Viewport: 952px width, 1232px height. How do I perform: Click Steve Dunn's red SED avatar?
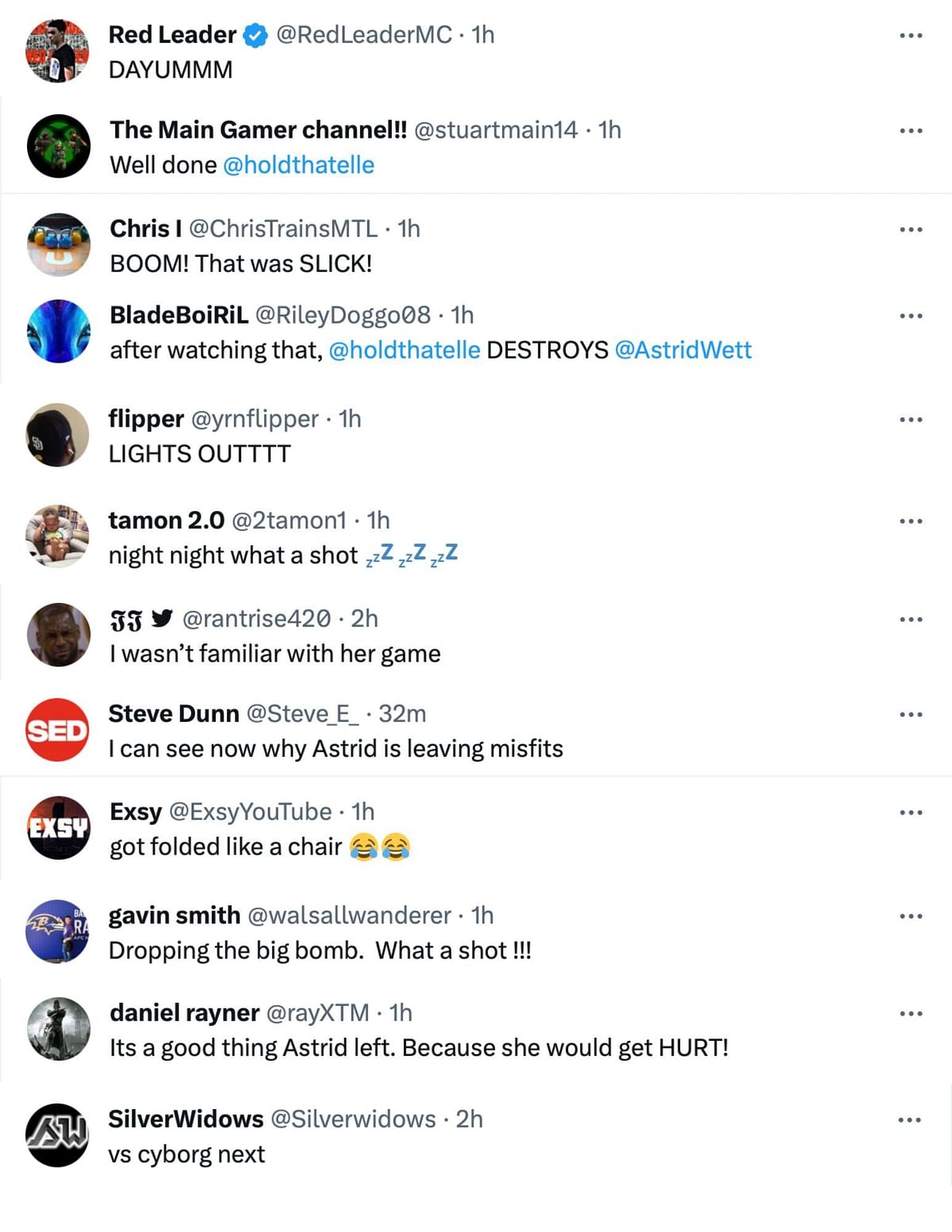pyautogui.click(x=58, y=730)
